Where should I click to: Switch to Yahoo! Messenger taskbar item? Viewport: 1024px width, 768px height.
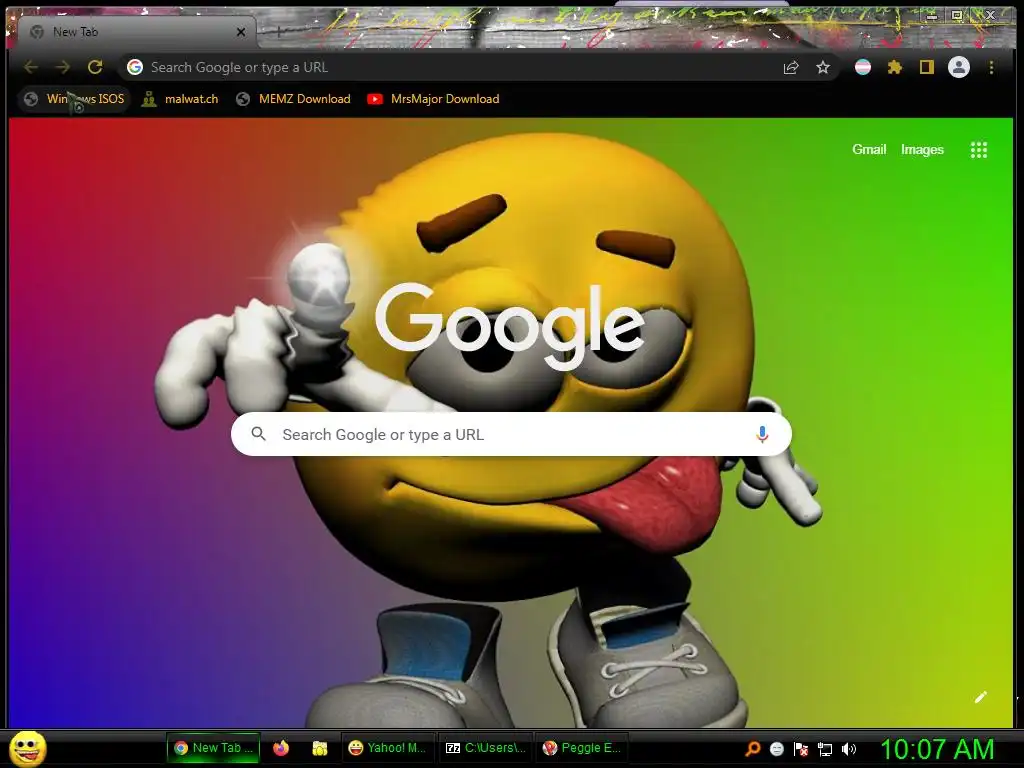point(387,748)
